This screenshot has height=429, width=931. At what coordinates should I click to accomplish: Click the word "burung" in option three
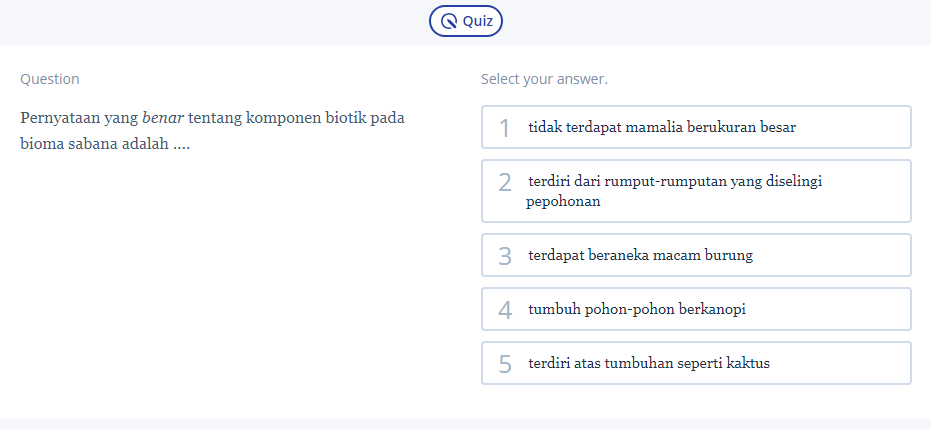click(729, 255)
